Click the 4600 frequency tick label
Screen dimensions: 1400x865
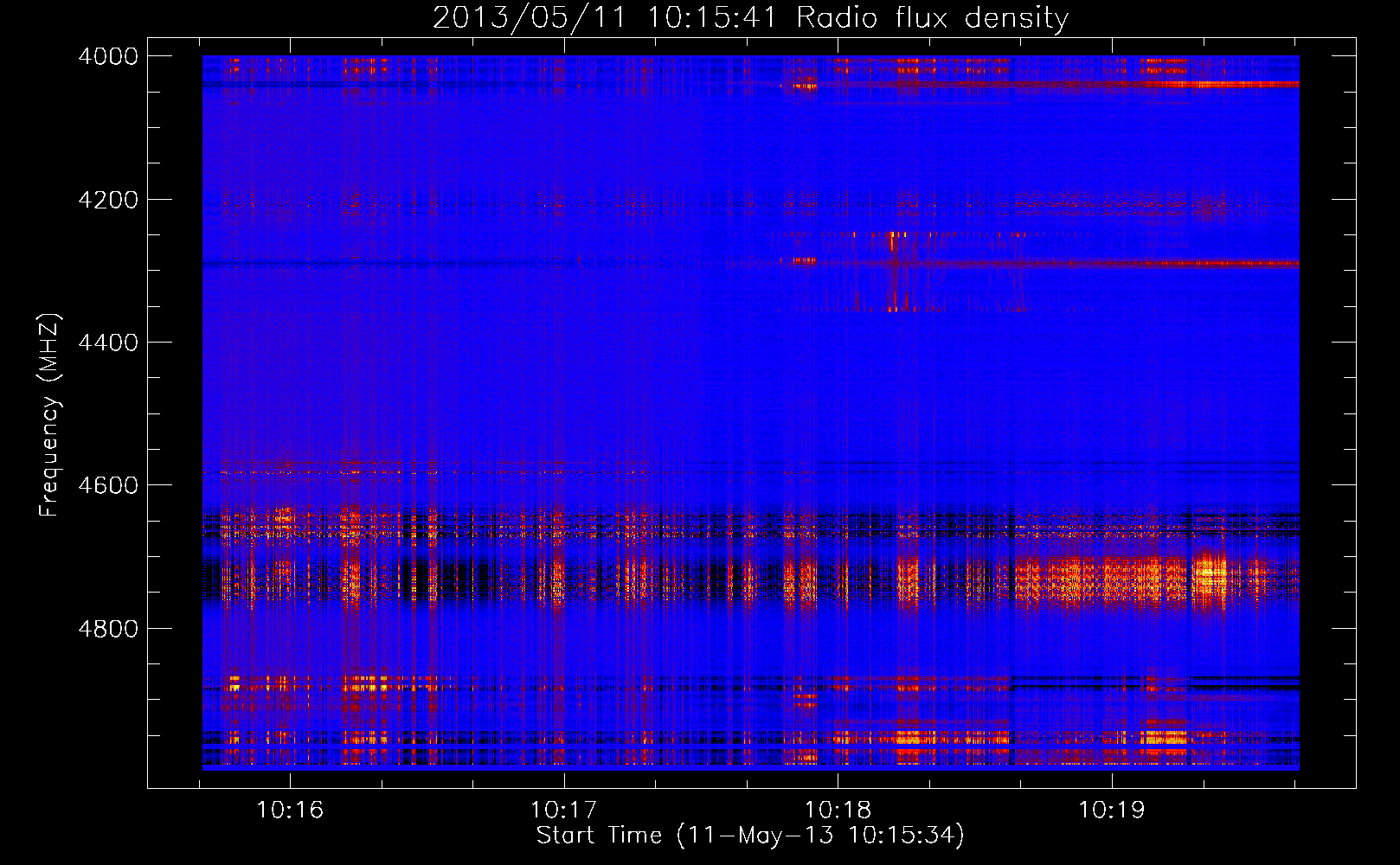click(x=108, y=485)
